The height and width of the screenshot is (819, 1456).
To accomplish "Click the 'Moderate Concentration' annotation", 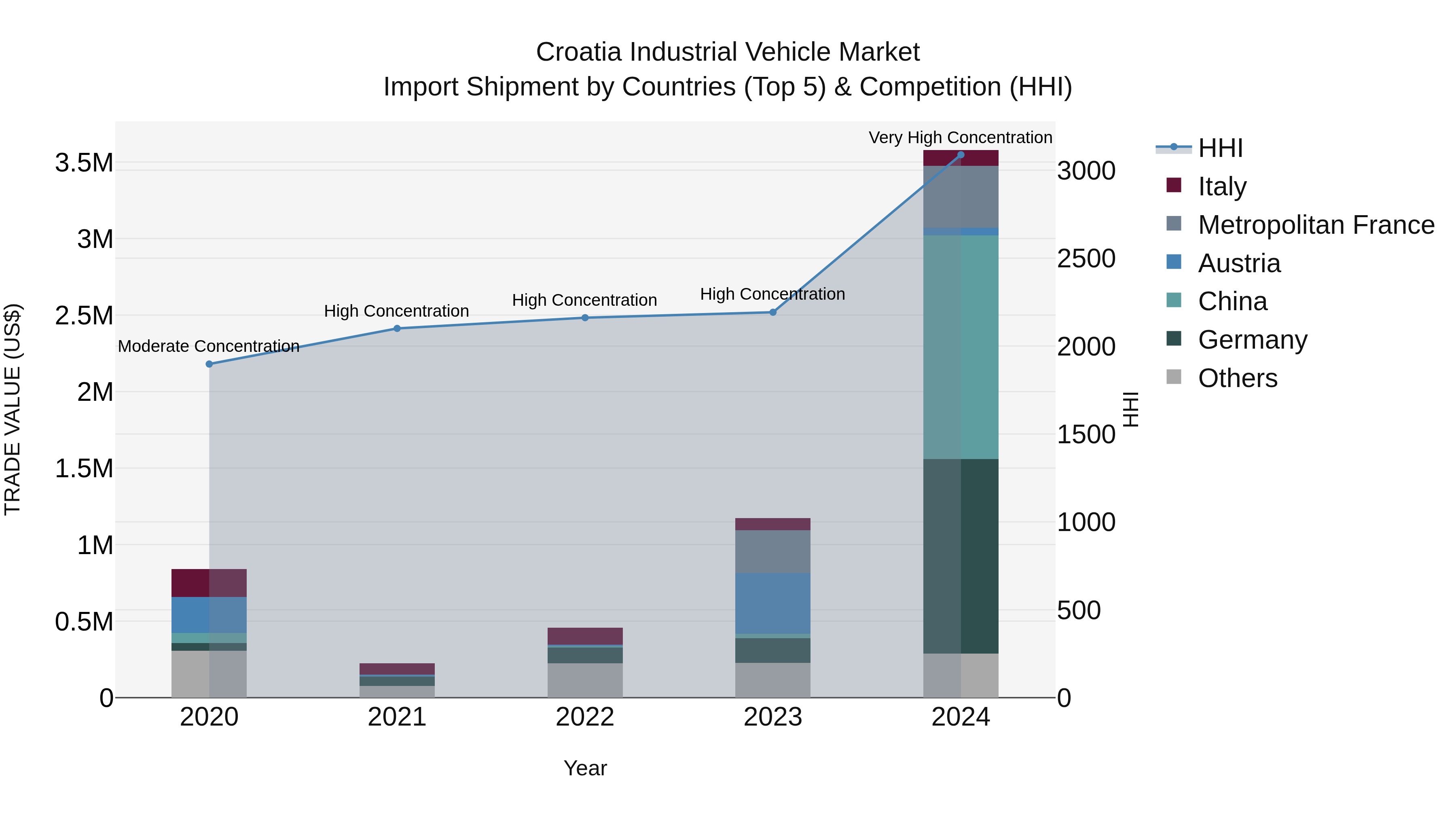I will [209, 346].
